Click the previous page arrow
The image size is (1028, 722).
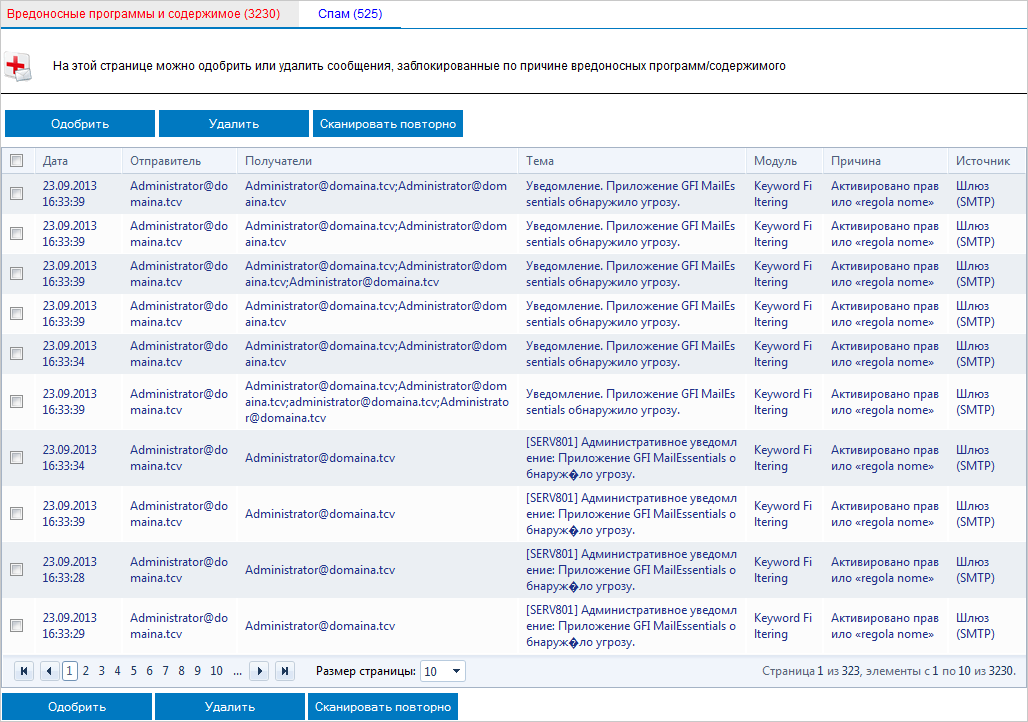click(46, 671)
